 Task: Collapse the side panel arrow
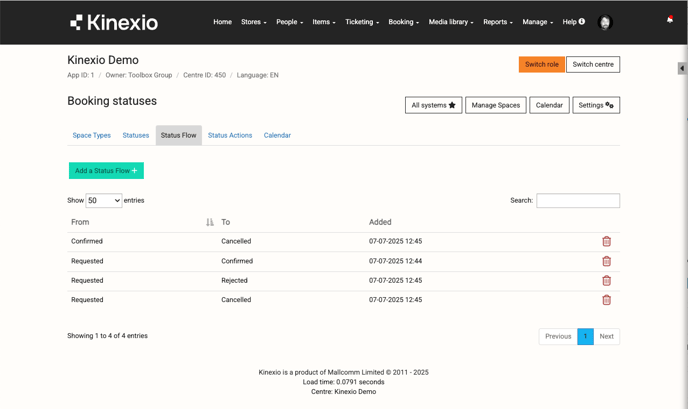click(x=682, y=69)
